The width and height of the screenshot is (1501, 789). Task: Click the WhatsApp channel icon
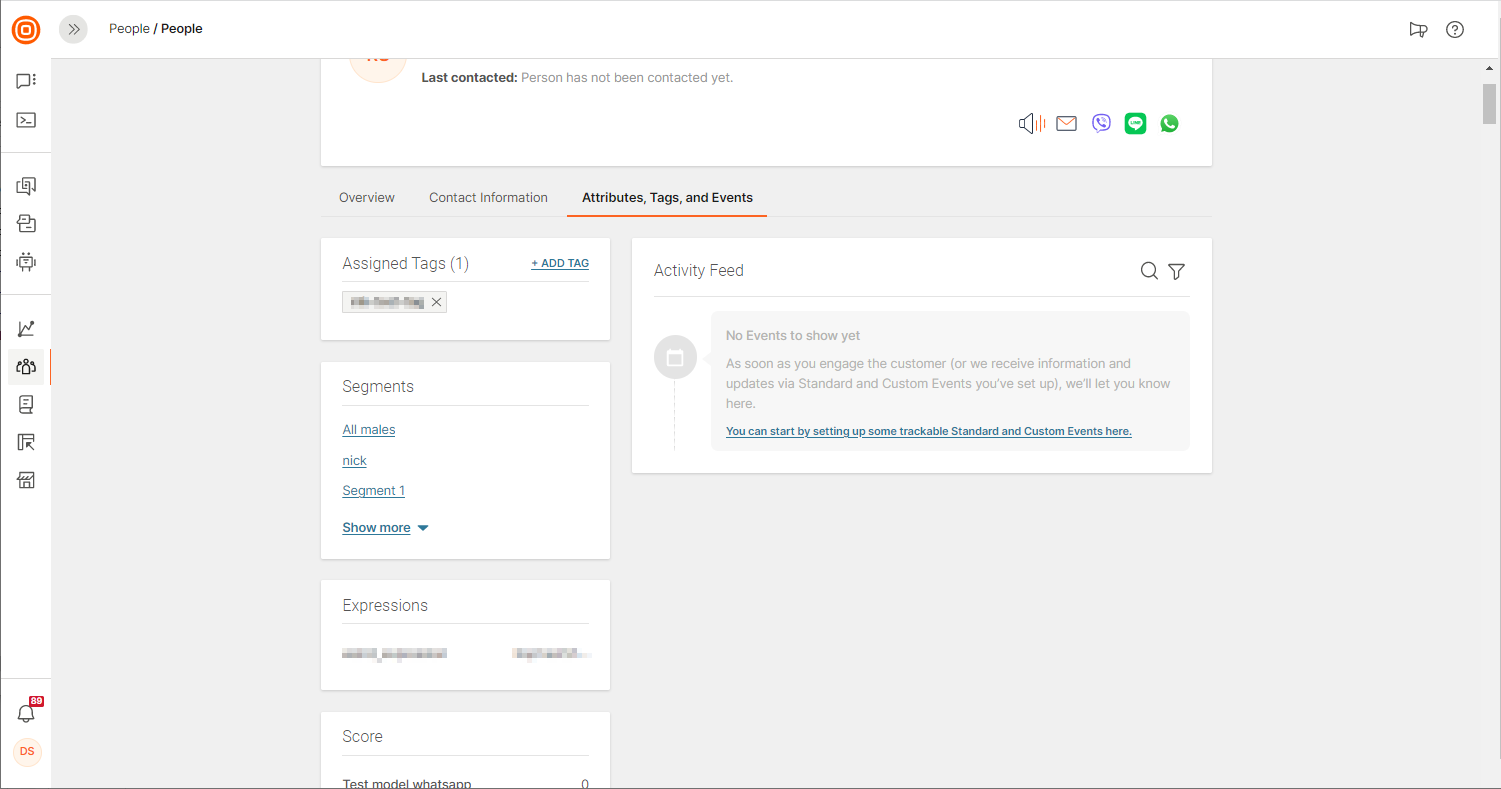coord(1169,124)
